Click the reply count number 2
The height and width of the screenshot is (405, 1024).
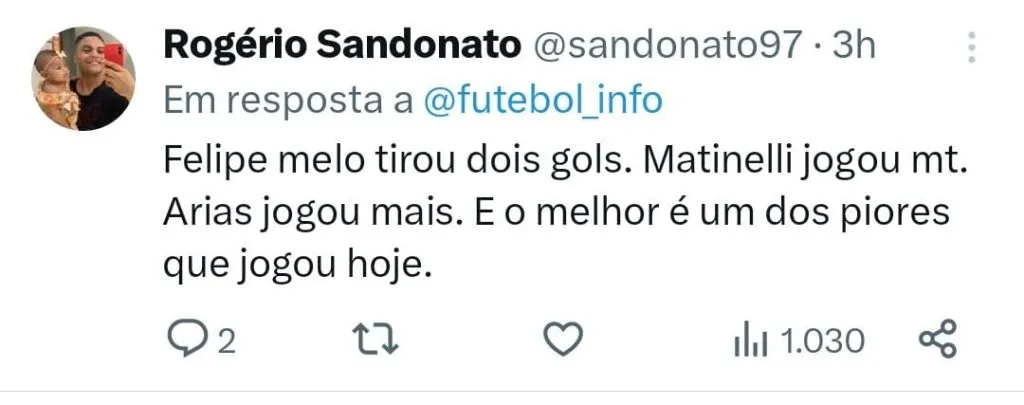[x=226, y=342]
